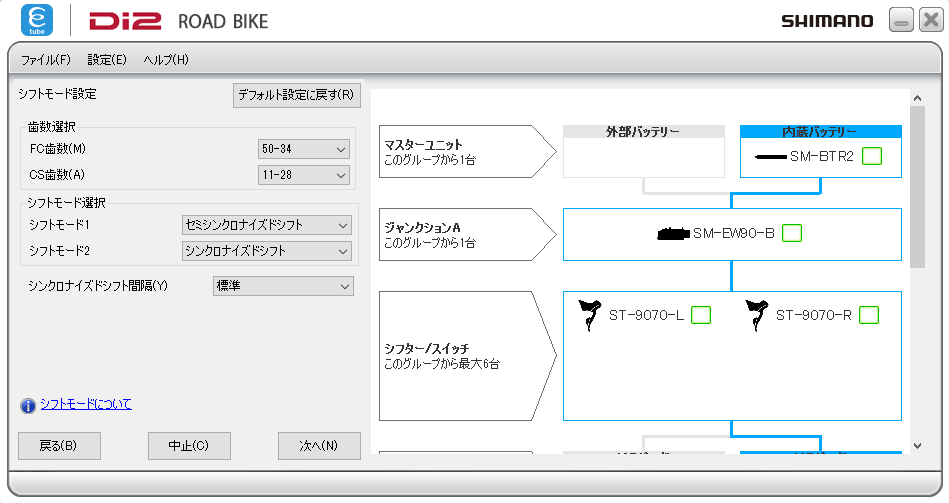Click the SHIMANO brand logo
Screen dimensions: 949x503
click(827, 21)
